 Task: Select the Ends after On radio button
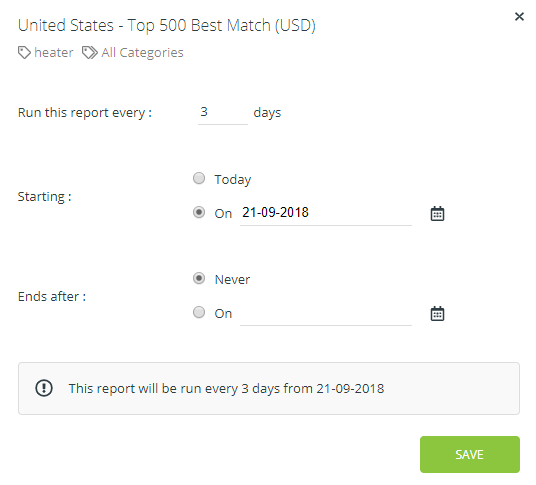click(199, 312)
